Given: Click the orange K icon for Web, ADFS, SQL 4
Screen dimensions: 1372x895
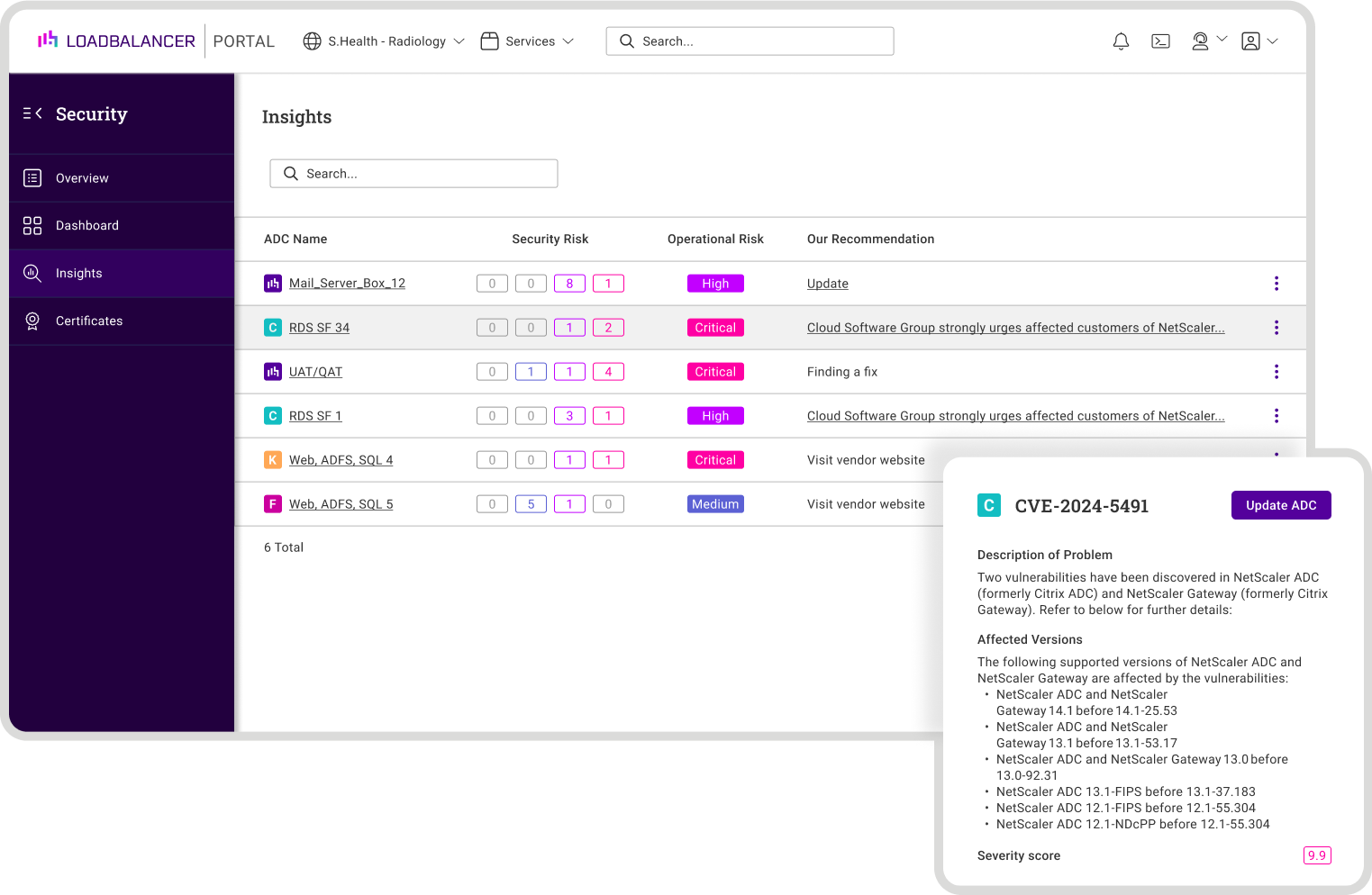Looking at the screenshot, I should tap(273, 460).
